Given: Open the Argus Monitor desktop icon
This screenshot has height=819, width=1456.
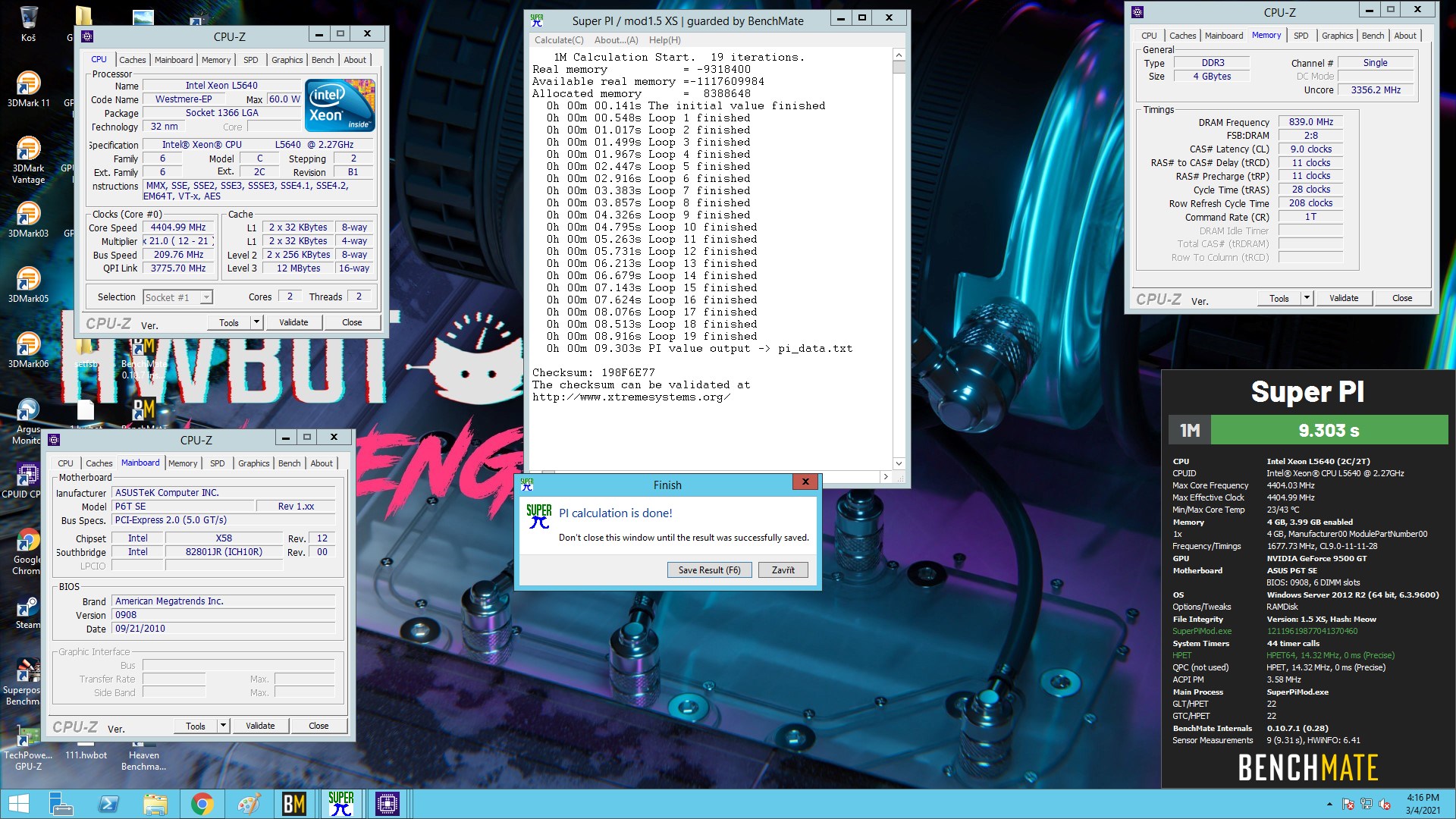Looking at the screenshot, I should coord(28,421).
